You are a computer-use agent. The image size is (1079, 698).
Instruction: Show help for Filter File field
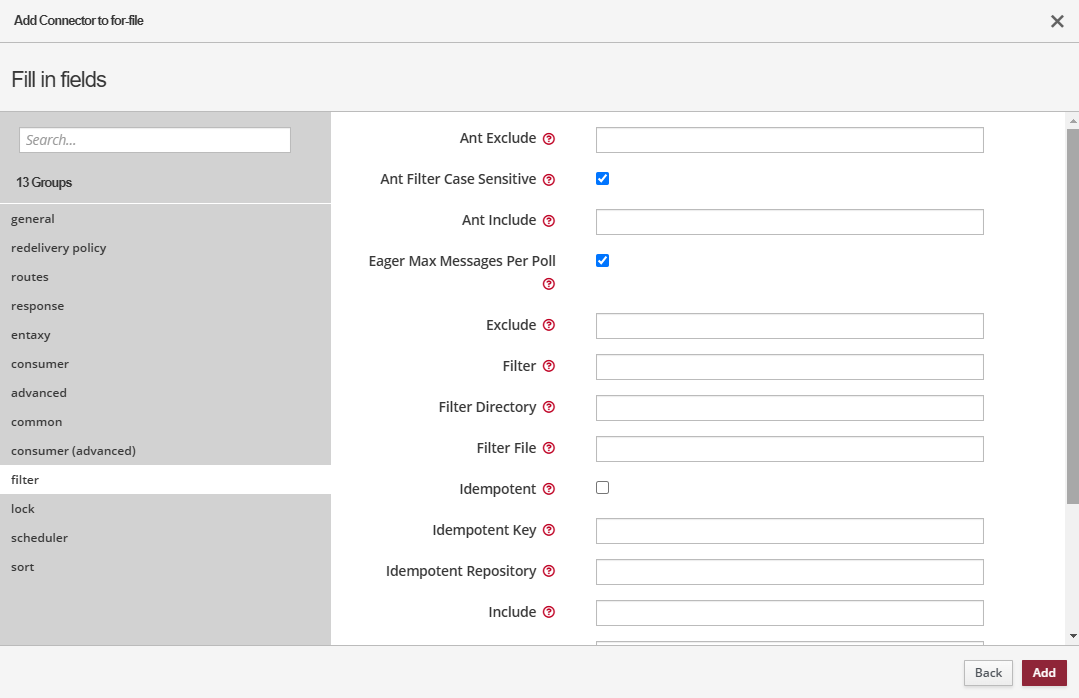[548, 449]
